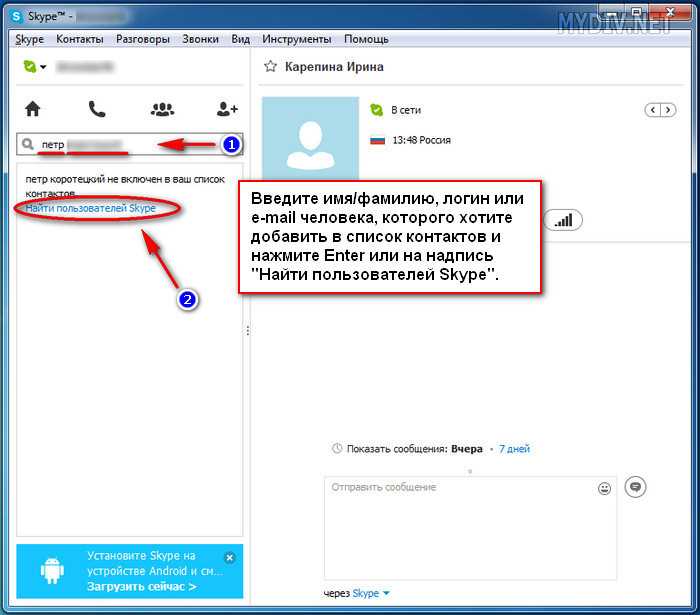Focus the Отправить сообщение text box
The width and height of the screenshot is (700, 615).
470,528
